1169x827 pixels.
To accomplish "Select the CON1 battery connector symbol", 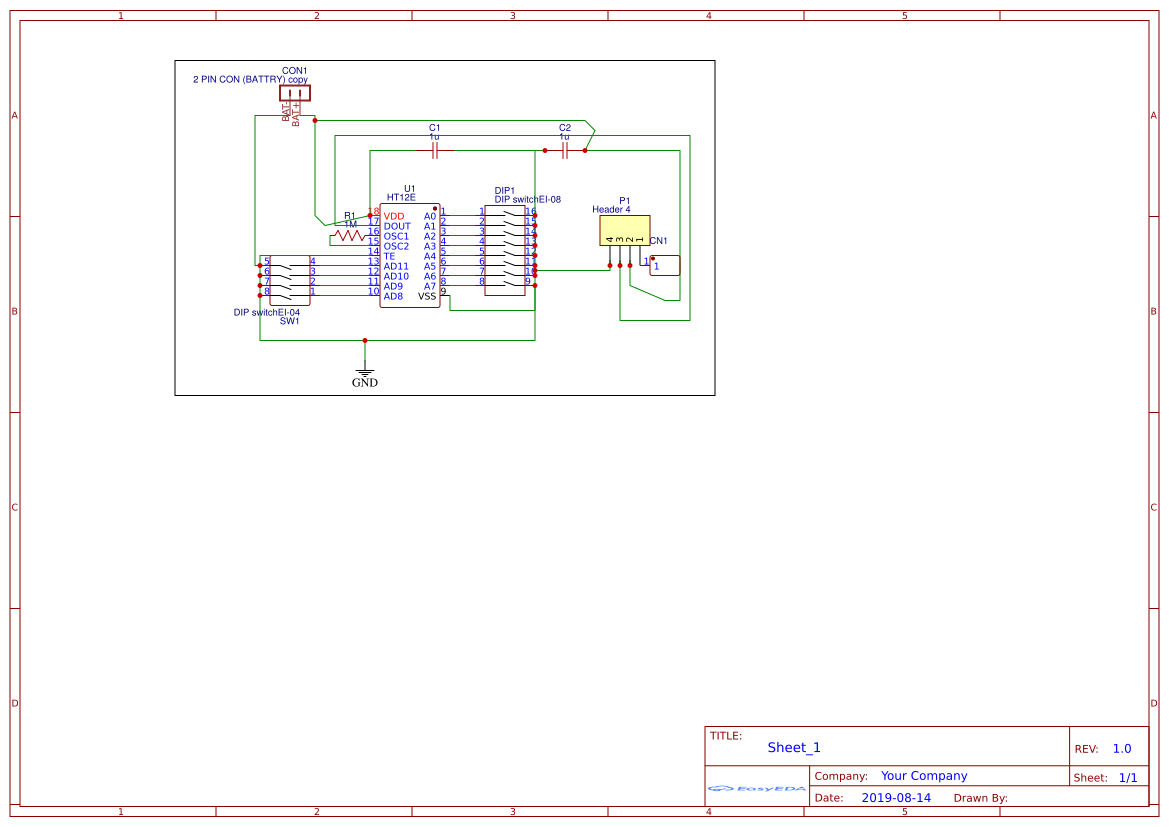I will coord(294,93).
